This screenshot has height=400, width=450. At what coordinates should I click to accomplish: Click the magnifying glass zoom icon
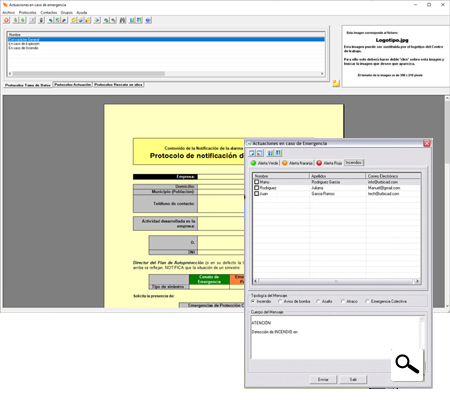point(407,364)
